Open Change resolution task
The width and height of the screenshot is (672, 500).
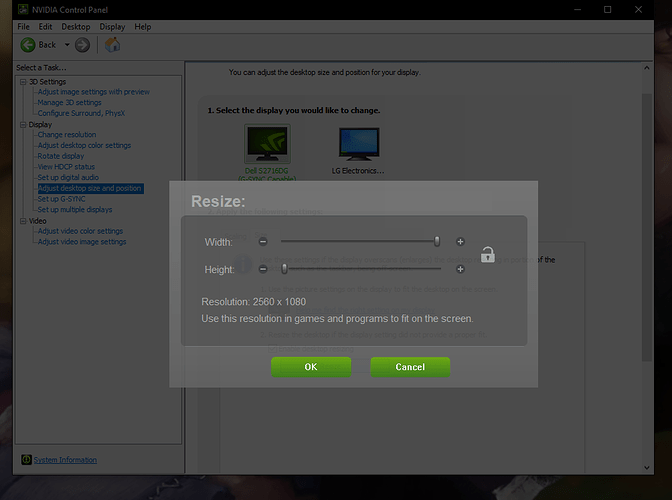[x=67, y=135]
